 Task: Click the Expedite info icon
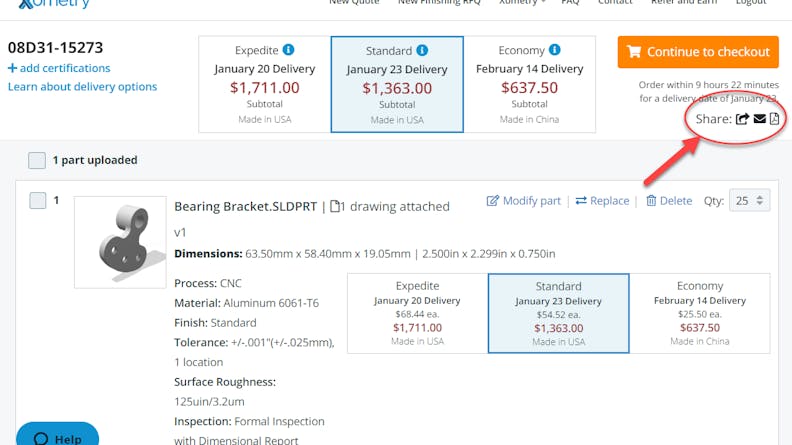(288, 50)
